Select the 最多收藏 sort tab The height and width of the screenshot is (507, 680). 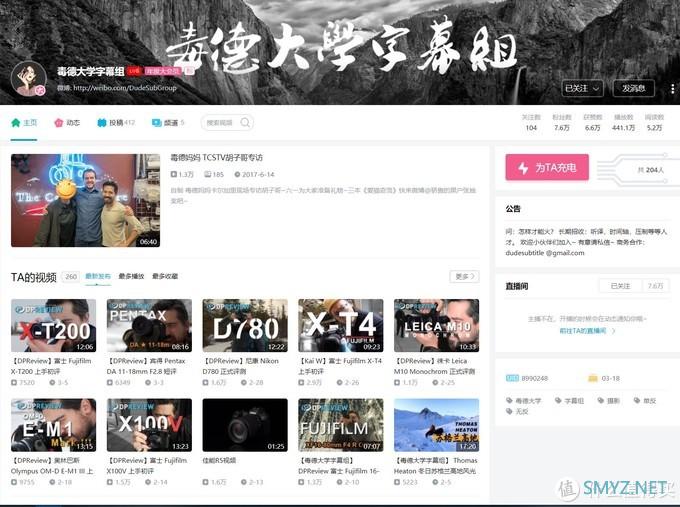(165, 276)
